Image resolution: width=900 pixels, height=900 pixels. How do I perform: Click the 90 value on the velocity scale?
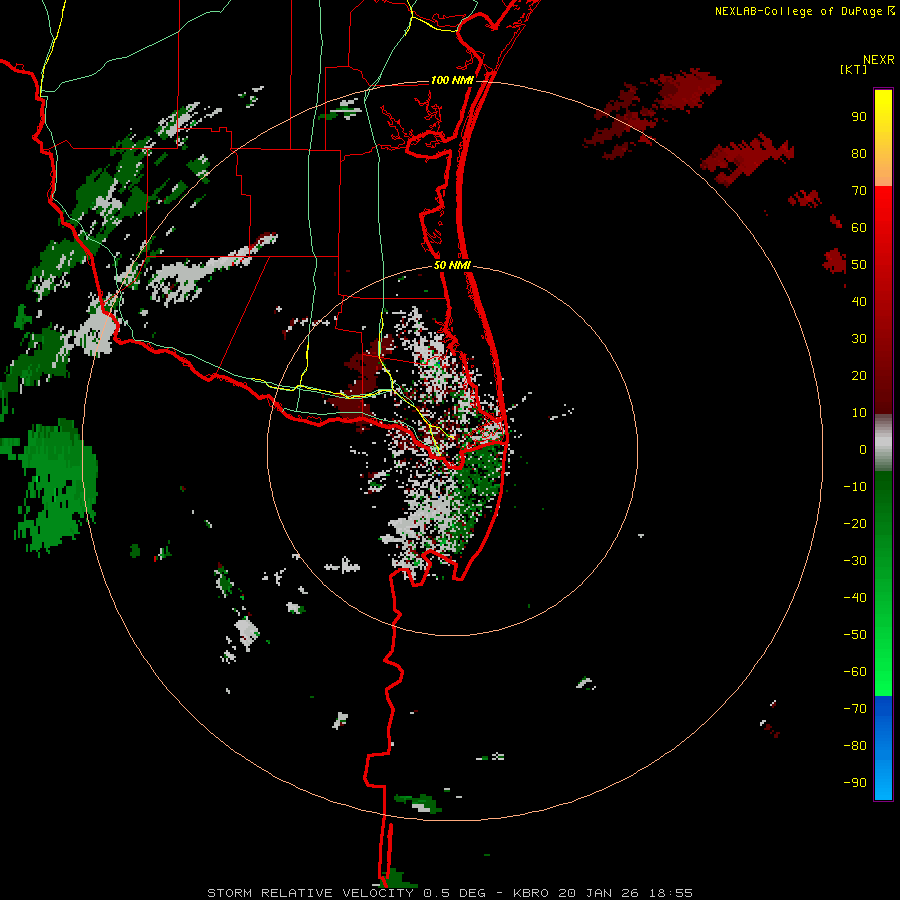pyautogui.click(x=859, y=117)
